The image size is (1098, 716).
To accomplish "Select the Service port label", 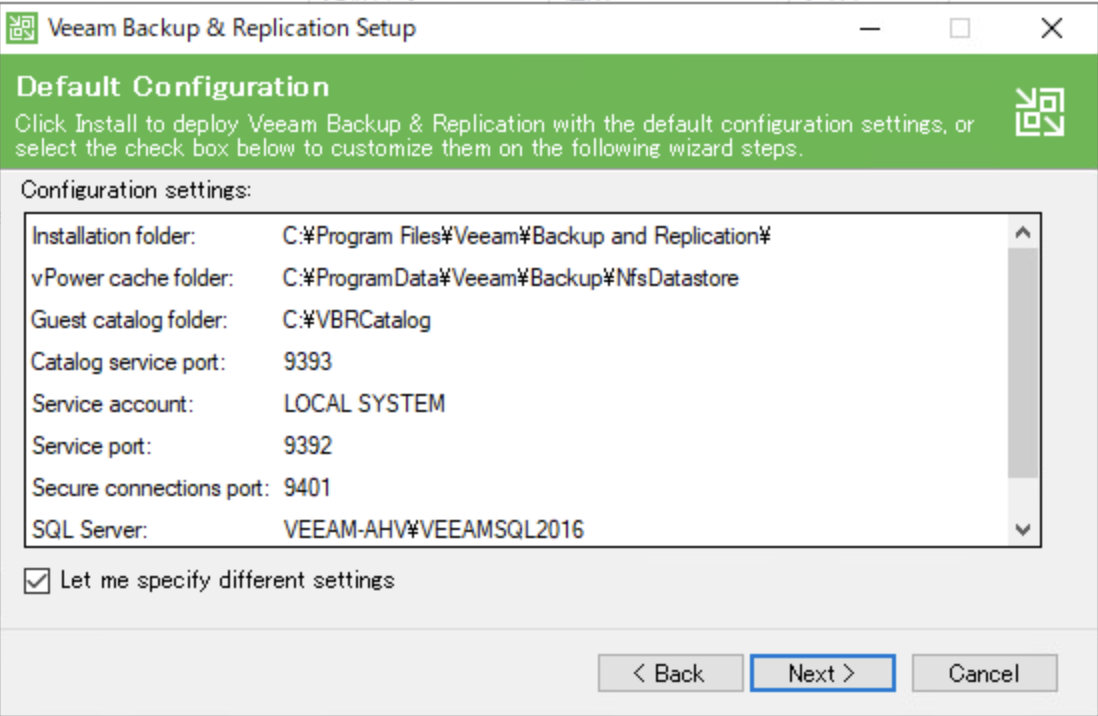I will click(x=92, y=446).
